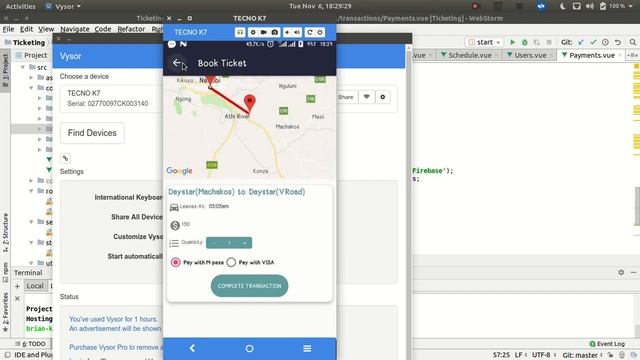The width and height of the screenshot is (640, 360).
Task: Click the headphones icon in Vysor toolbar
Action: [240, 32]
